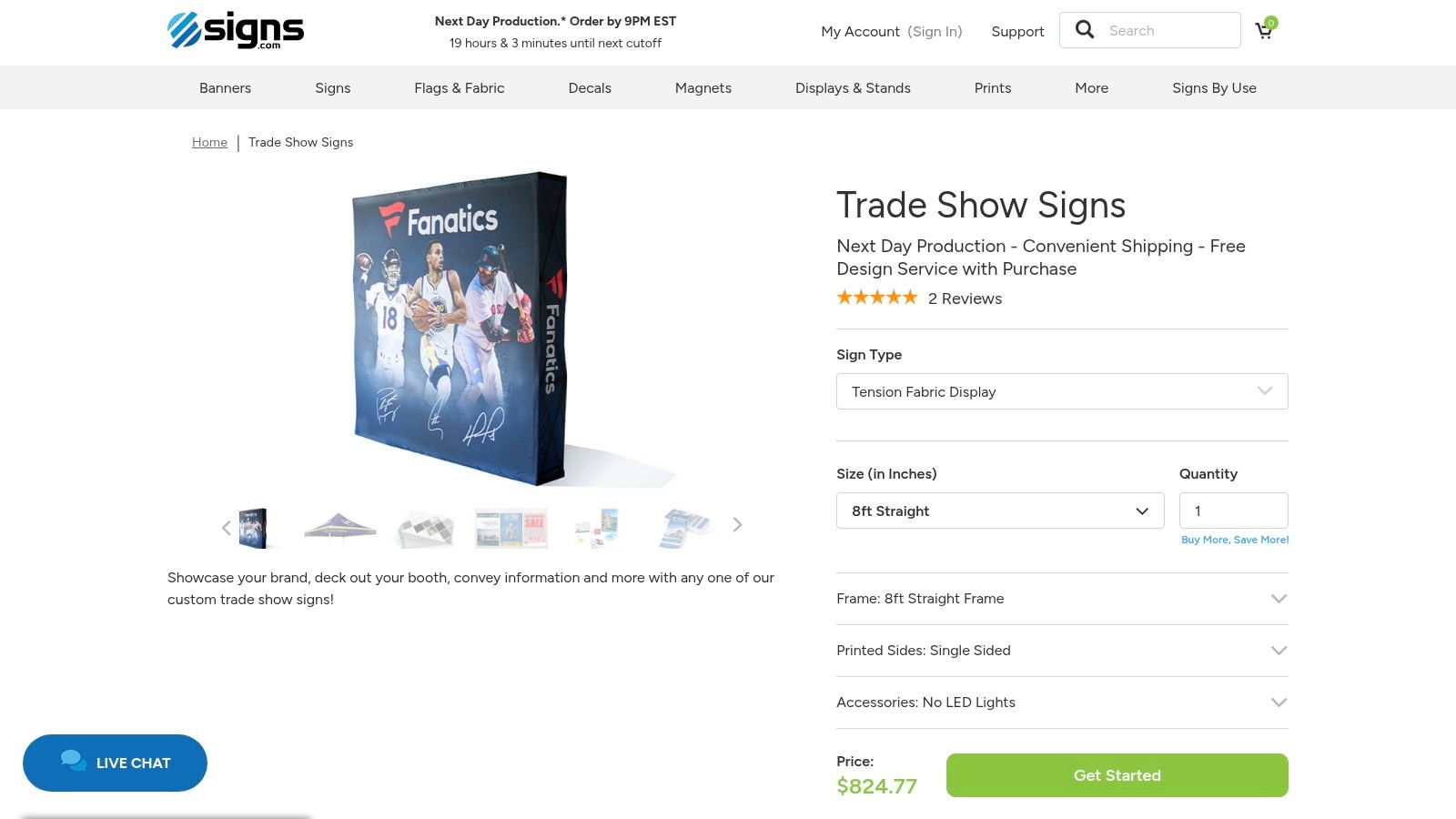Go to the Signs.com logo homepage
The height and width of the screenshot is (819, 1456).
coord(236,30)
